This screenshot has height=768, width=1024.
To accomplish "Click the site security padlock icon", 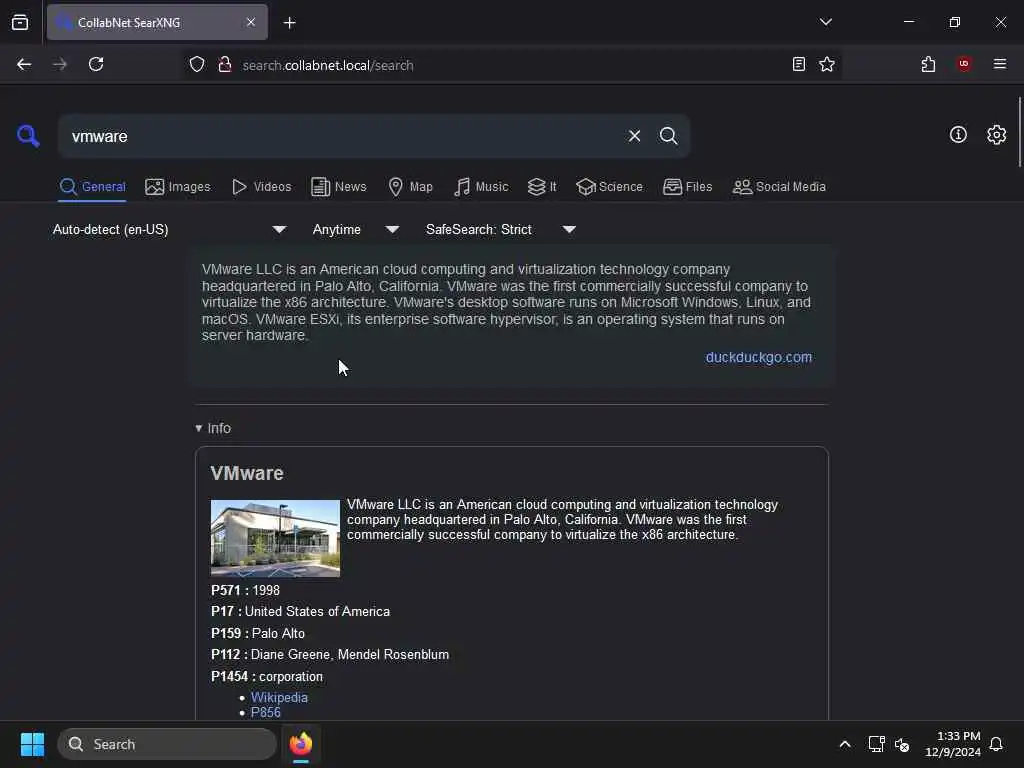I will [x=225, y=65].
